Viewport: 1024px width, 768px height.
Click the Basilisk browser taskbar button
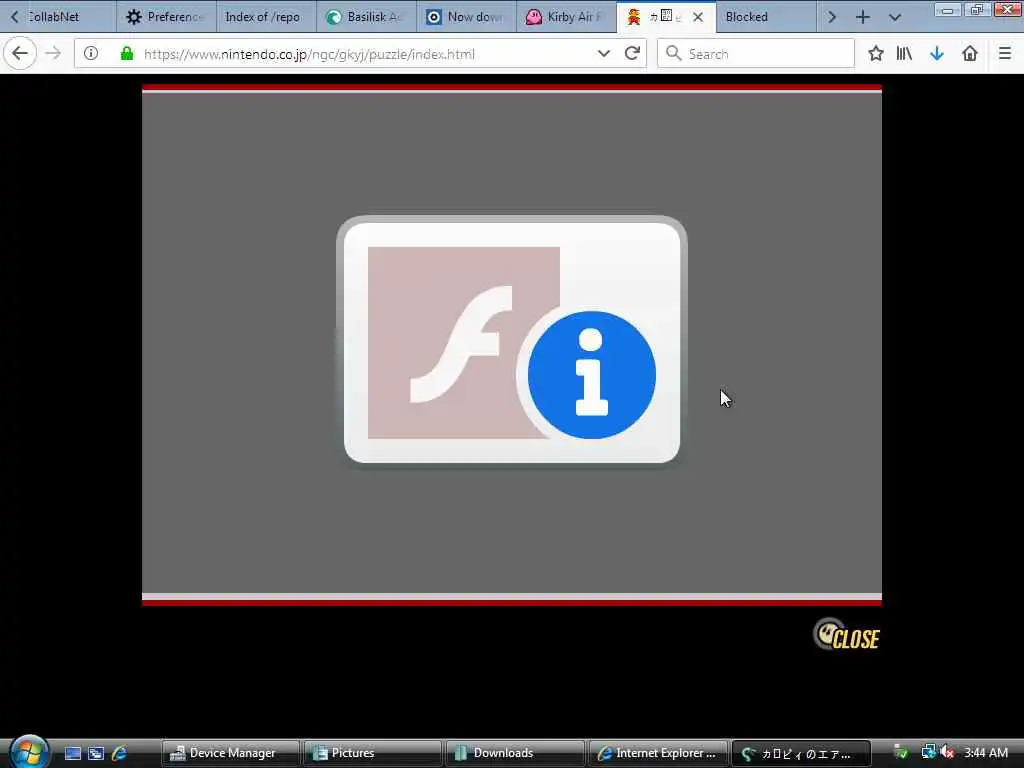tap(801, 753)
